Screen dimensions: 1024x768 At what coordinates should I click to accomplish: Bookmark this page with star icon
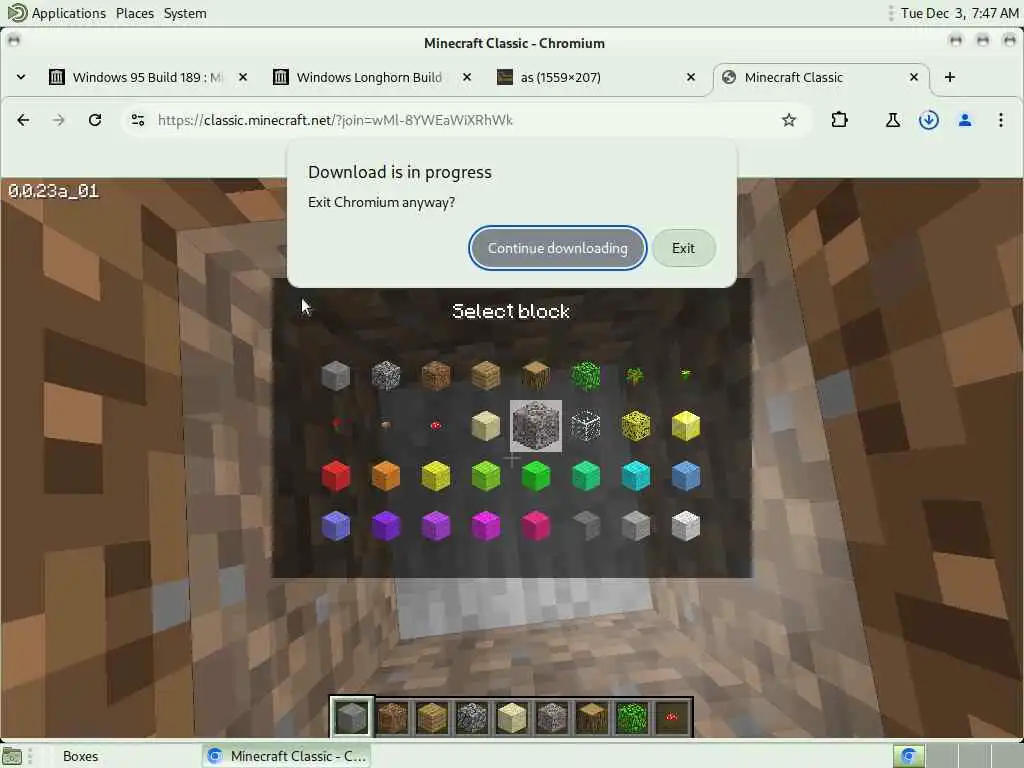[789, 120]
